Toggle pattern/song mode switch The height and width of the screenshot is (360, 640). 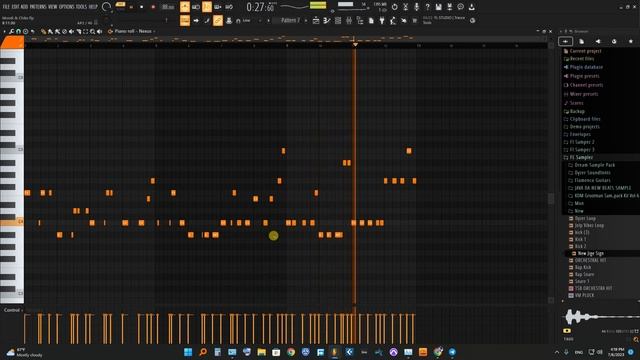pos(120,5)
